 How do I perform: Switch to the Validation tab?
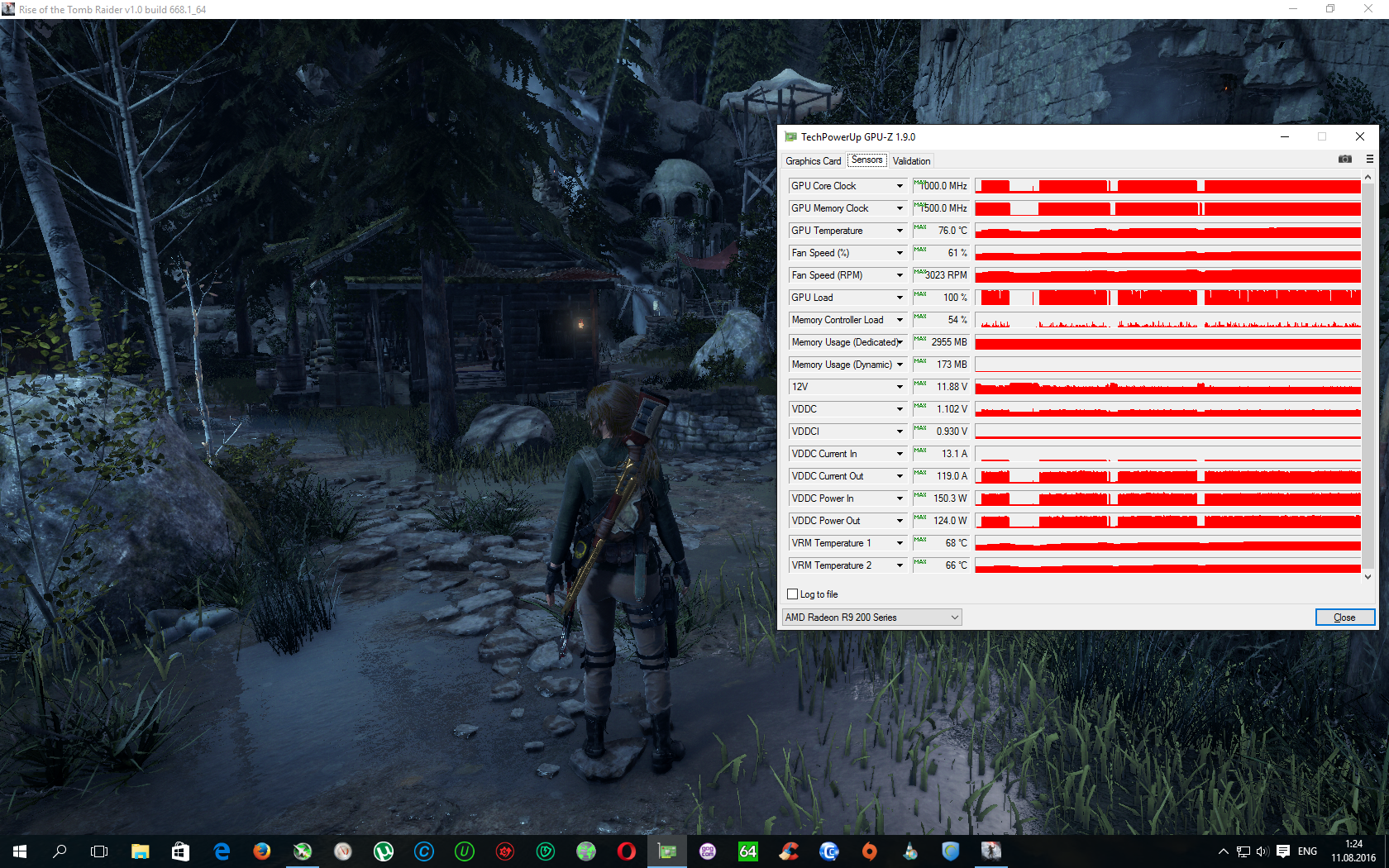(x=911, y=161)
